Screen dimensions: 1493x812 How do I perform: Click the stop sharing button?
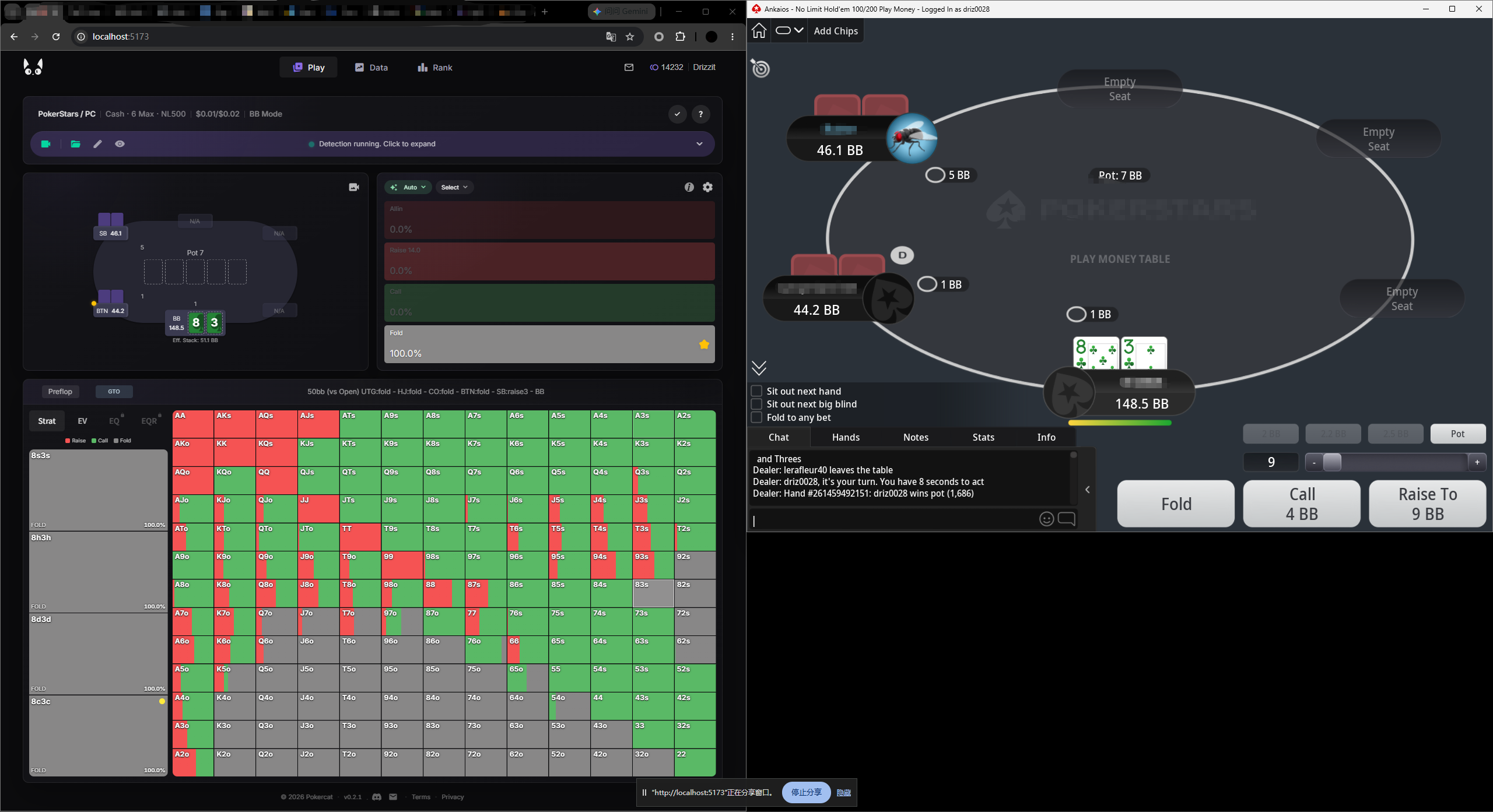pyautogui.click(x=806, y=792)
